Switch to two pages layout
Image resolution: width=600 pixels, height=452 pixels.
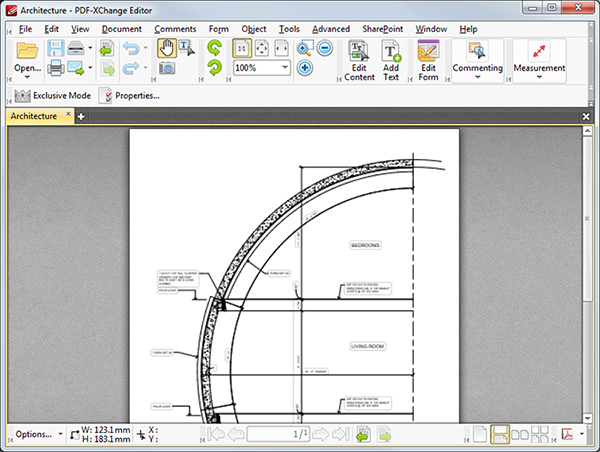(x=520, y=434)
